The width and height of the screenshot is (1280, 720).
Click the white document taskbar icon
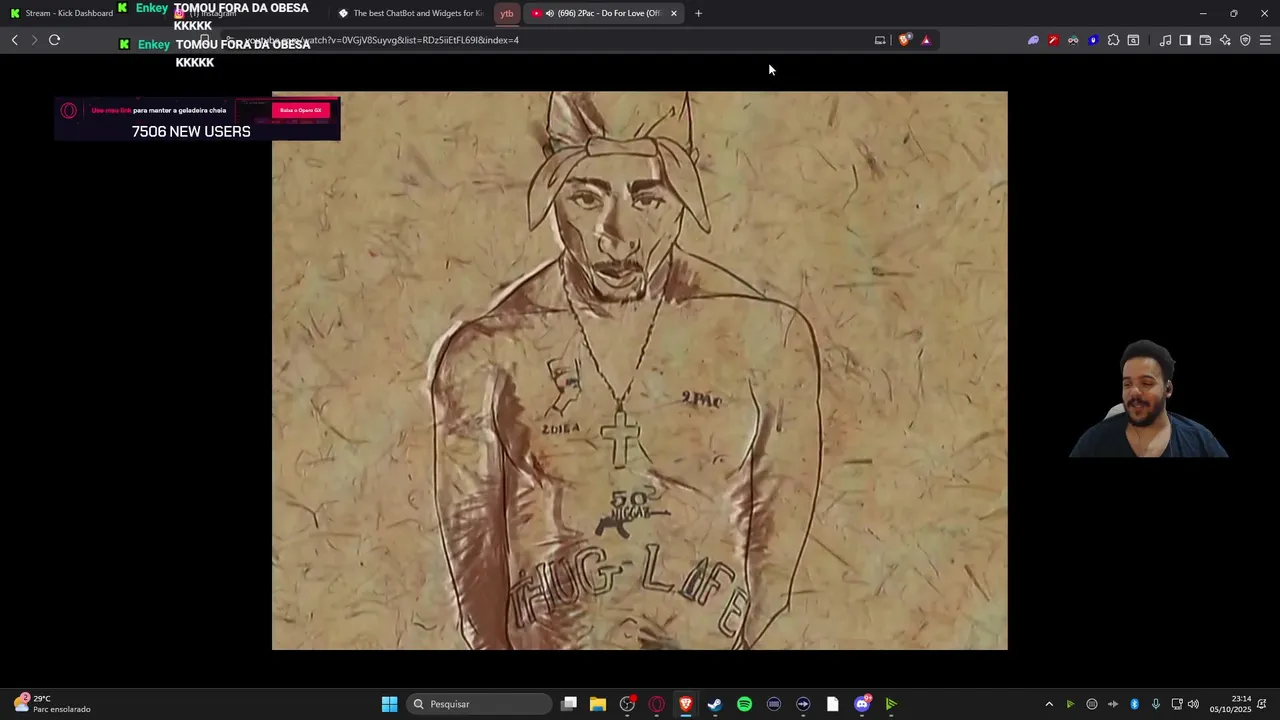(832, 704)
